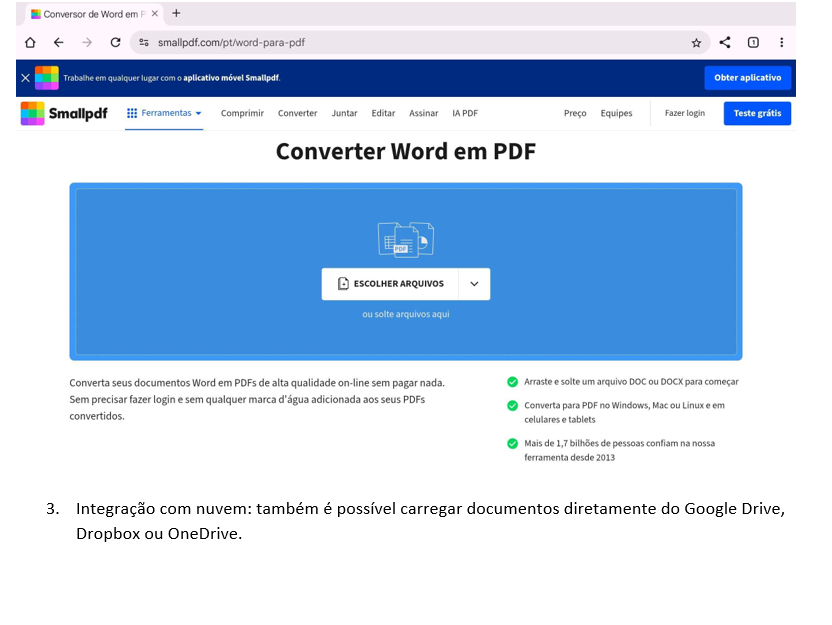Bookmark the page with the star icon
This screenshot has width=832, height=625.
coord(696,43)
